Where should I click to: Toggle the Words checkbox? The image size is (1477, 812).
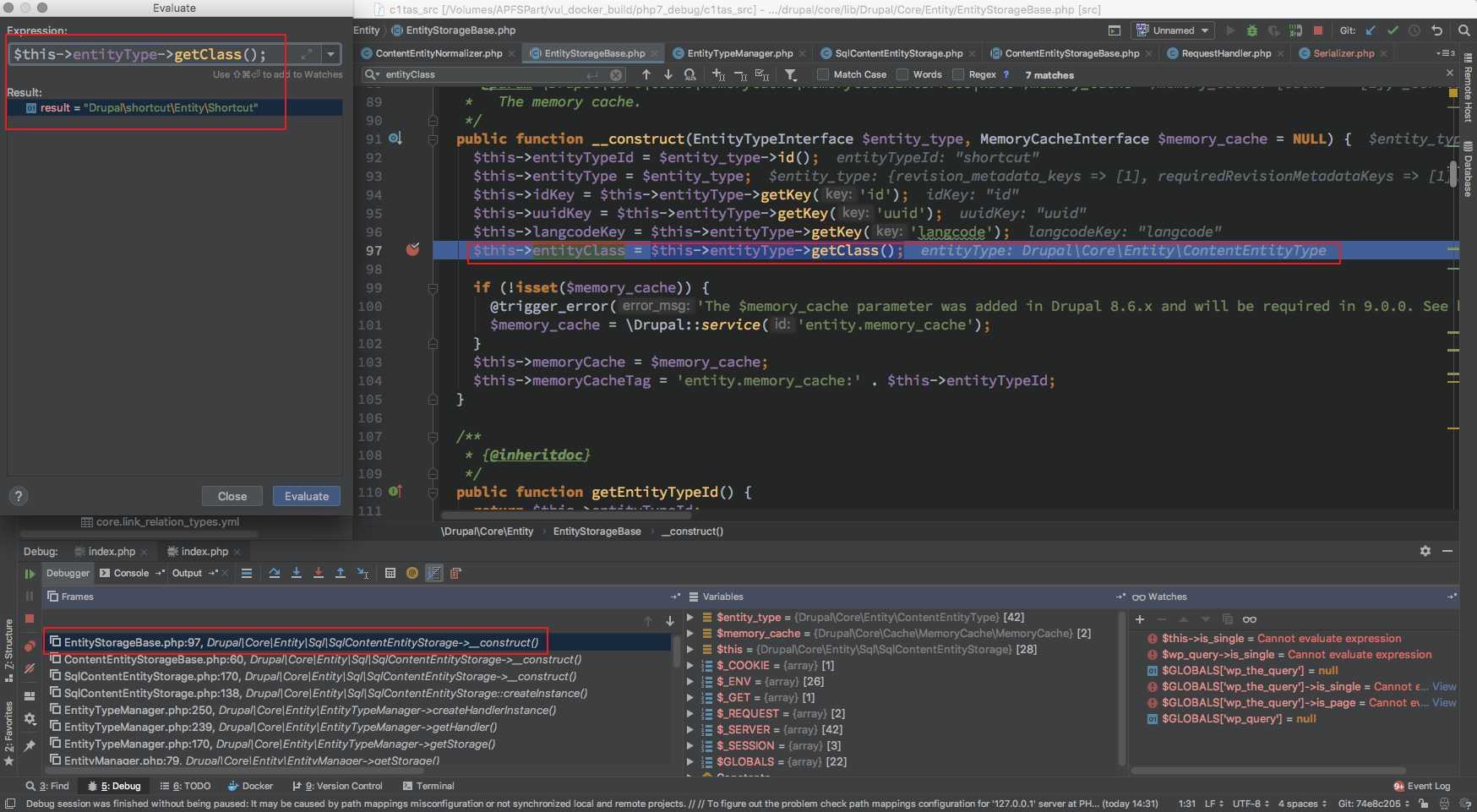pyautogui.click(x=902, y=74)
